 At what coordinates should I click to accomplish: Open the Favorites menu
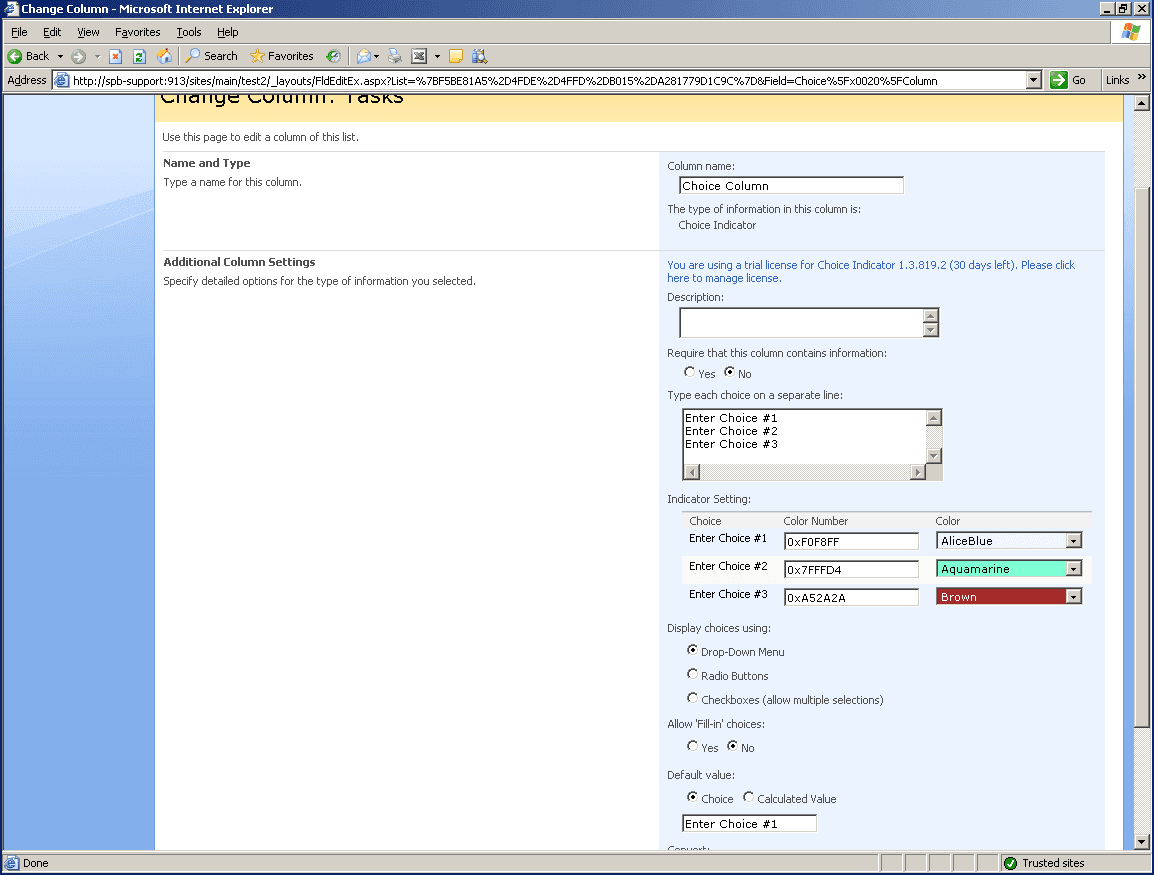coord(138,32)
